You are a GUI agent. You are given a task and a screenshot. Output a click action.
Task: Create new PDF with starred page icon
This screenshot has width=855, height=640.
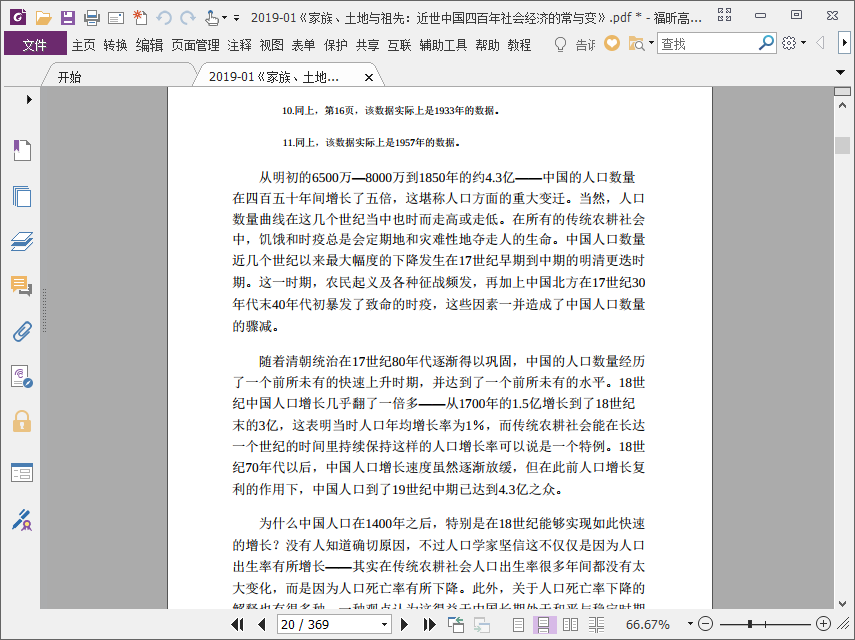140,17
